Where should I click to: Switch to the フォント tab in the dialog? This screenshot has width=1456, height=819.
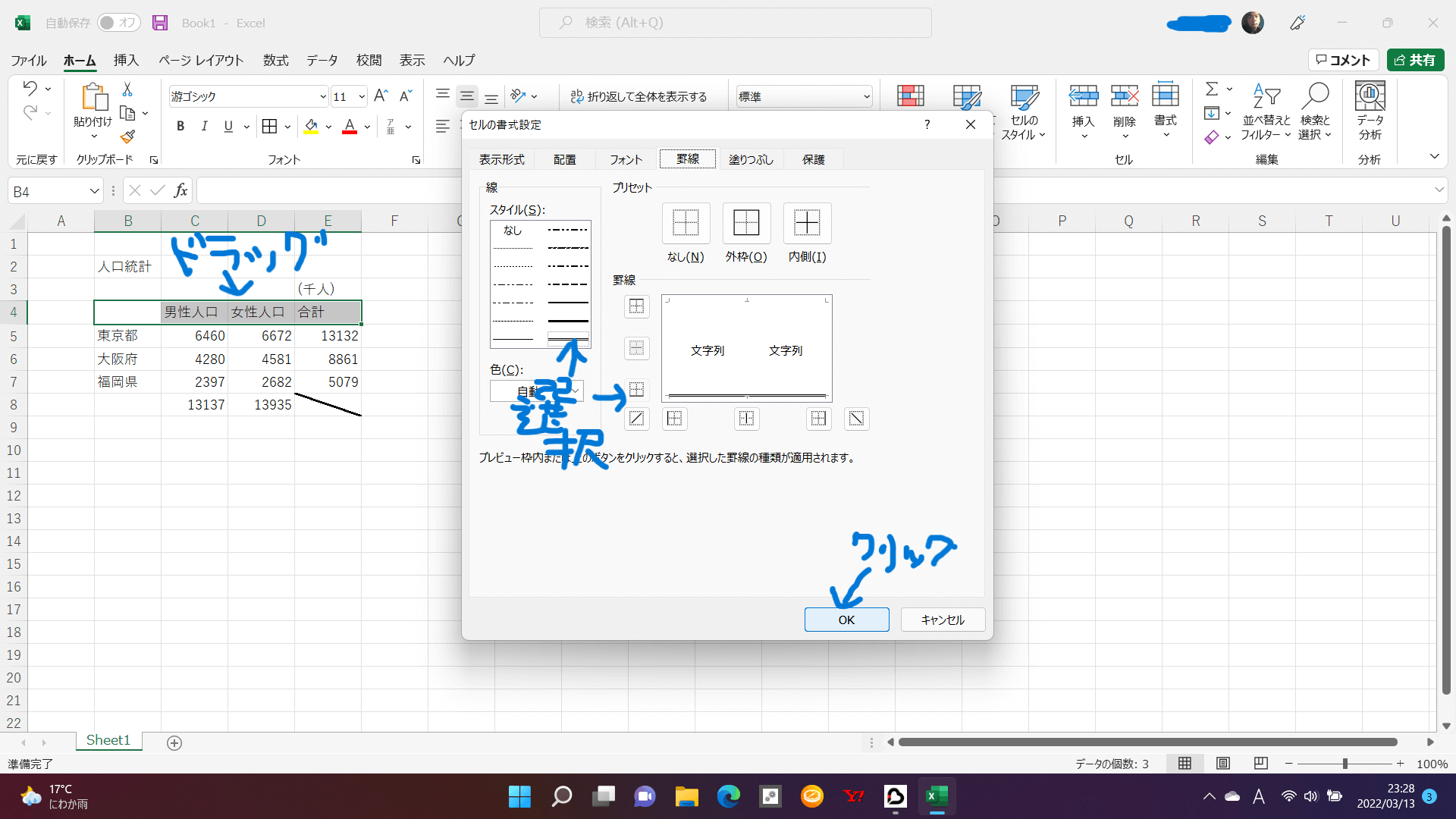626,159
